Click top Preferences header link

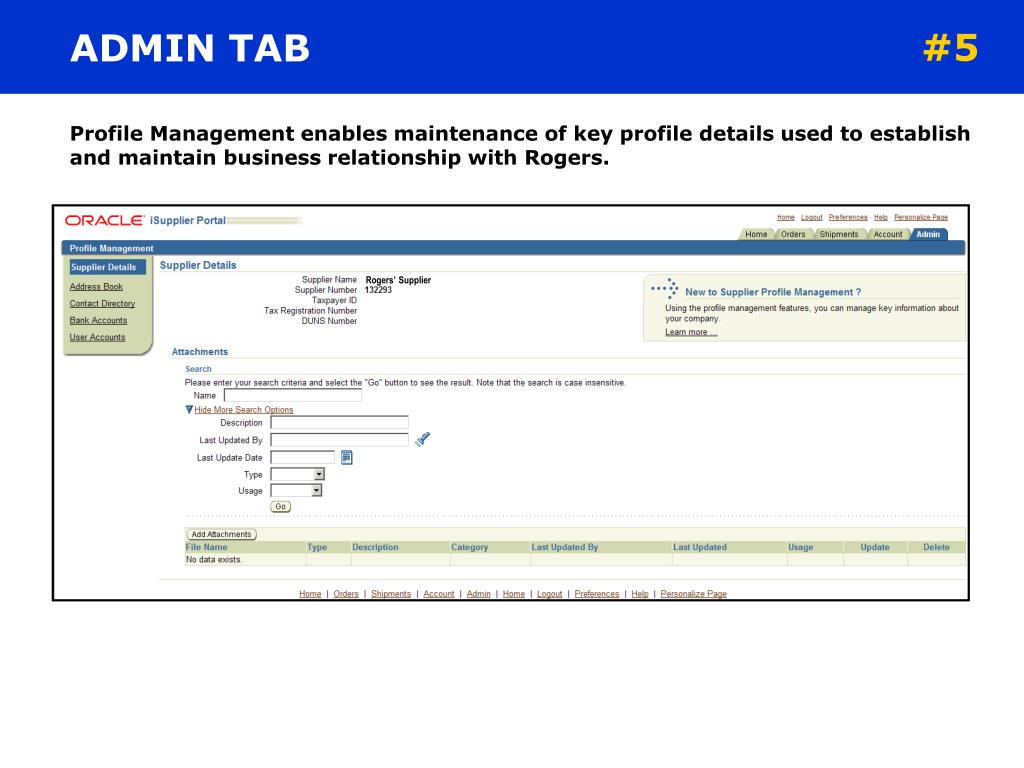pos(848,217)
